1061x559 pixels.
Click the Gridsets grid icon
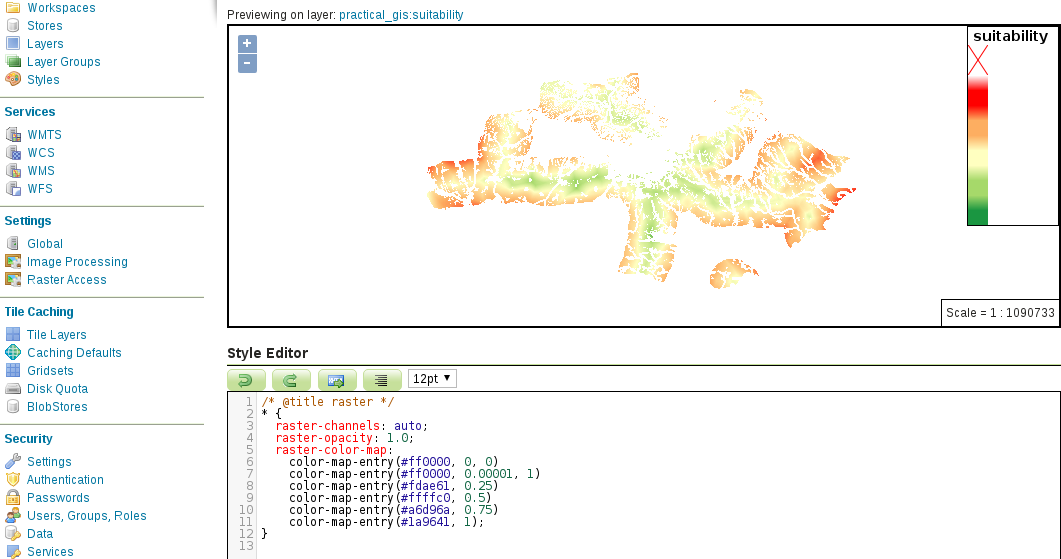13,371
